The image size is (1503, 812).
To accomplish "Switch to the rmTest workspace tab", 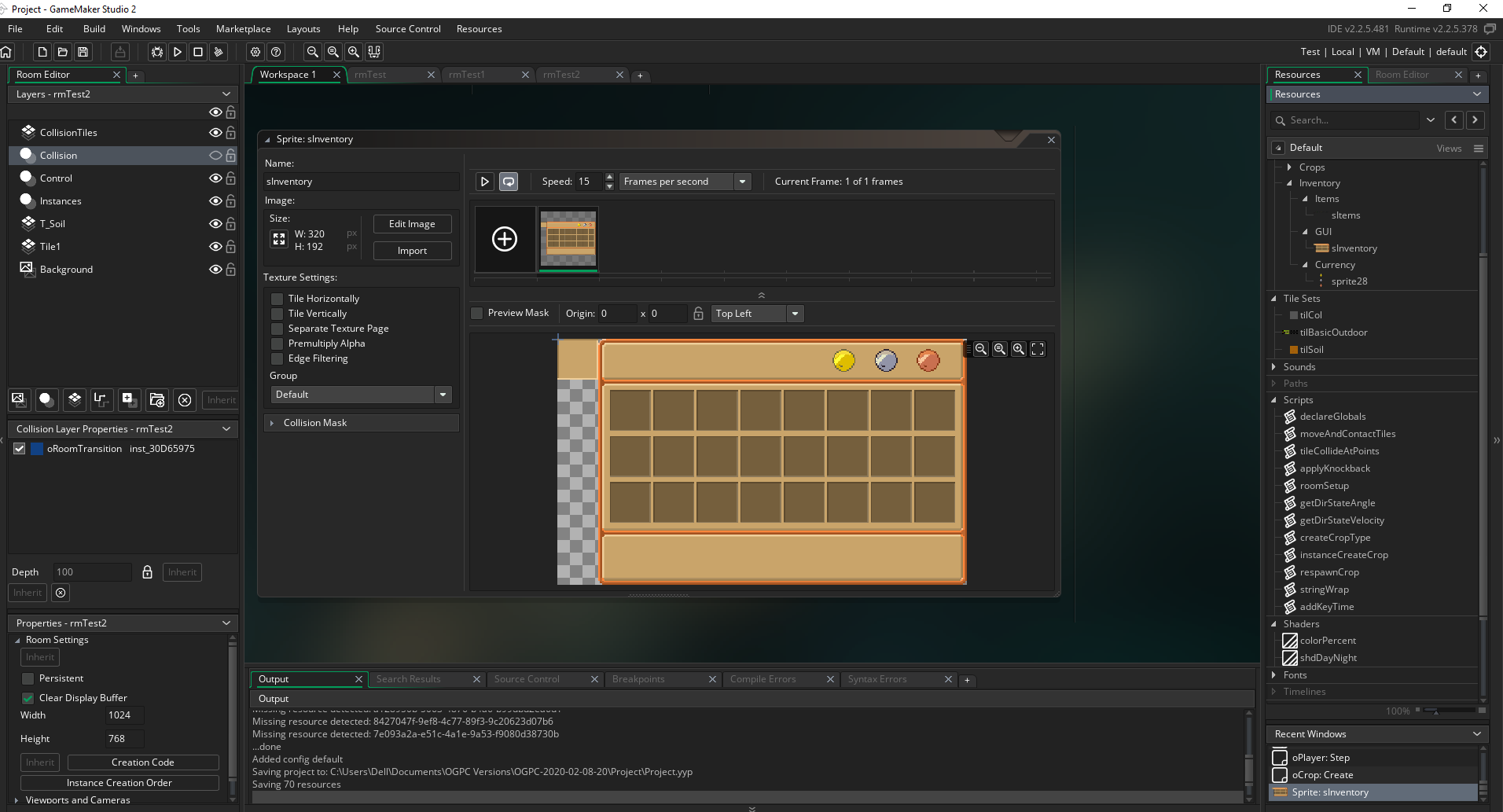I will click(371, 75).
